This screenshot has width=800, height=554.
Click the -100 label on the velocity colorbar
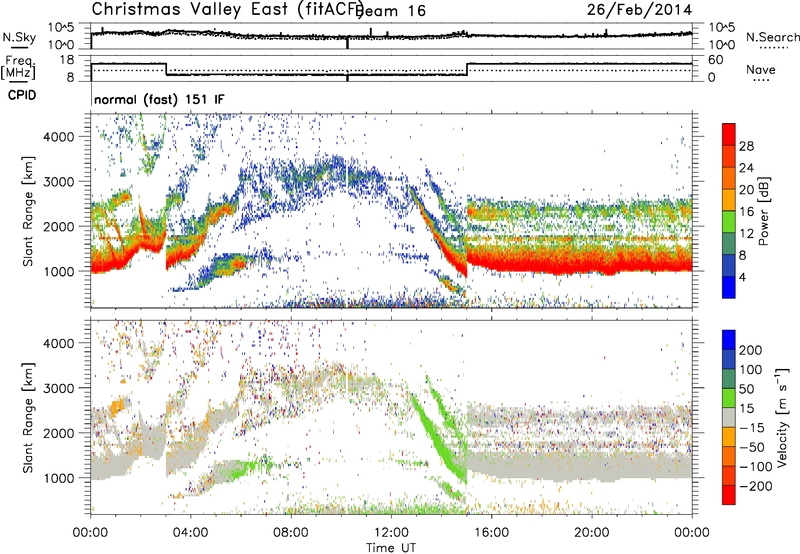tap(756, 467)
